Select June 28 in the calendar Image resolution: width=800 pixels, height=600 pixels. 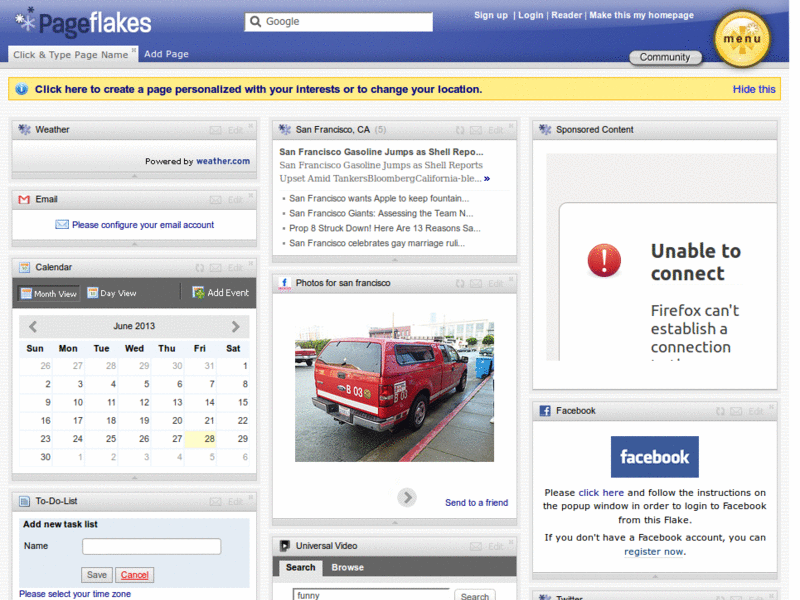[x=201, y=439]
